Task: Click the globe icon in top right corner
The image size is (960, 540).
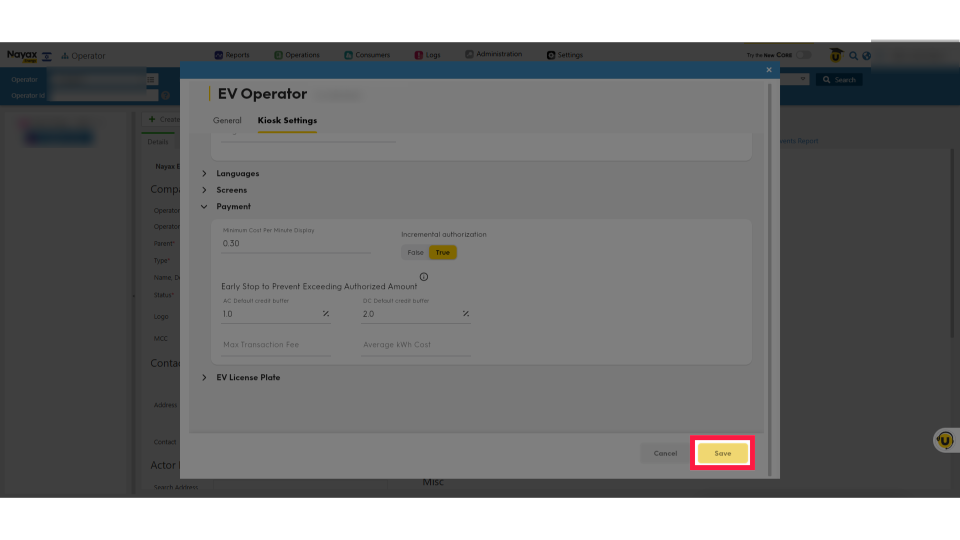Action: 866,55
